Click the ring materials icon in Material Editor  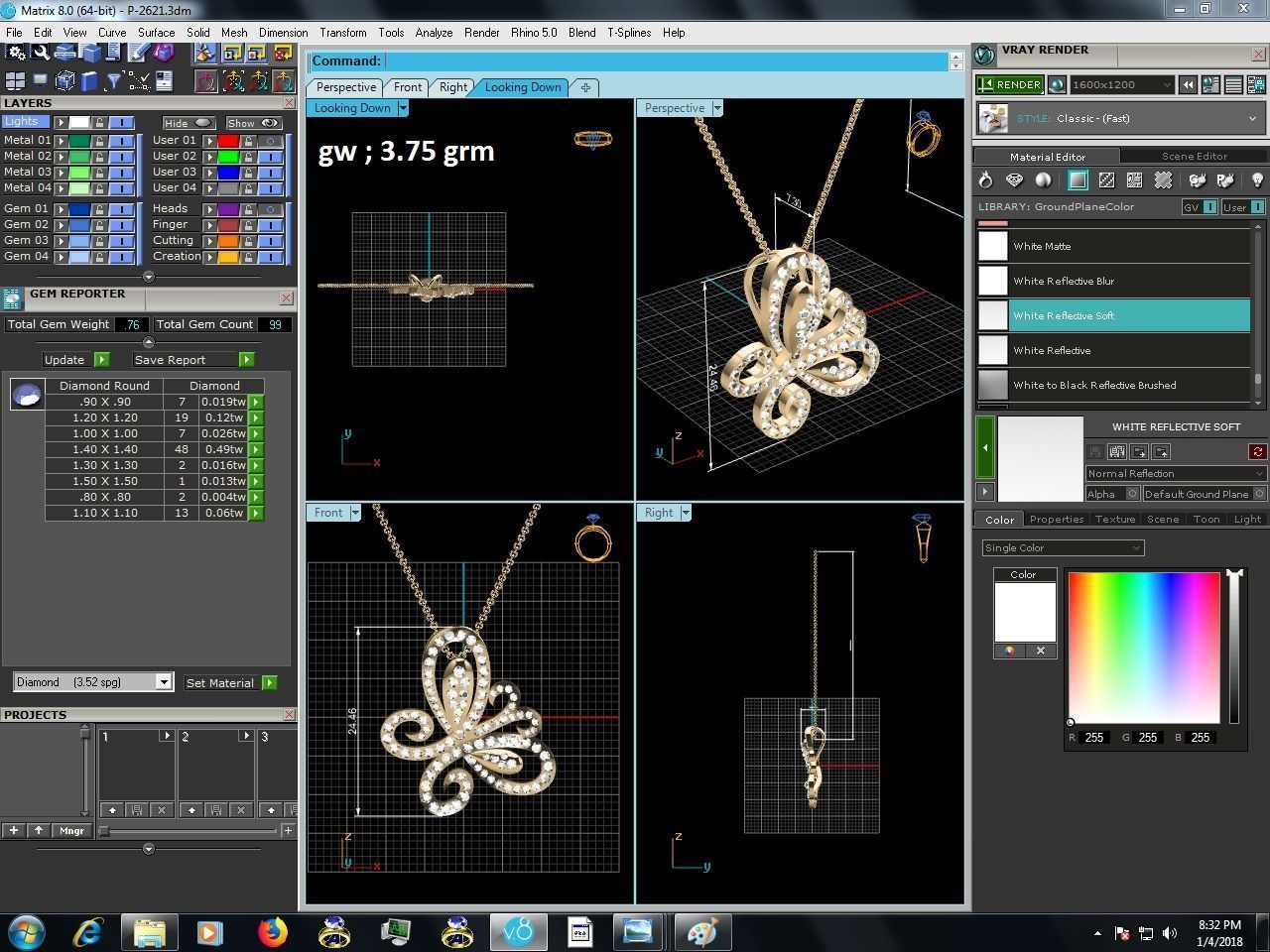985,179
